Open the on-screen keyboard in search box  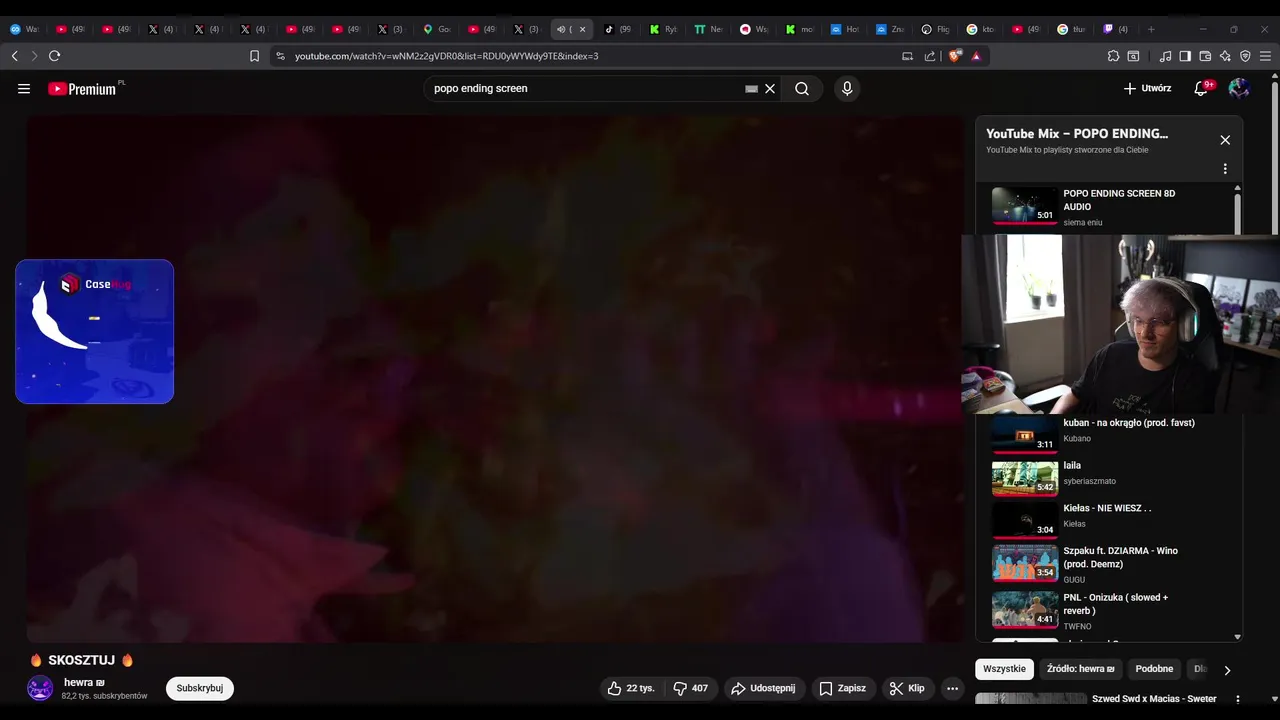click(x=751, y=89)
